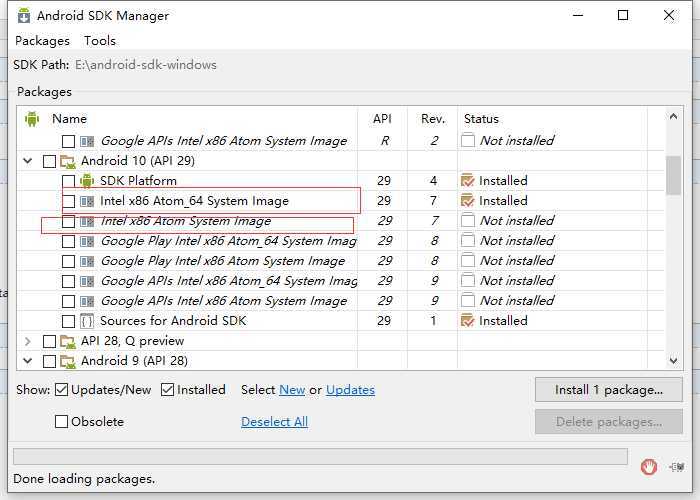
Task: Click the Android robot icon in Name header
Action: [31, 118]
